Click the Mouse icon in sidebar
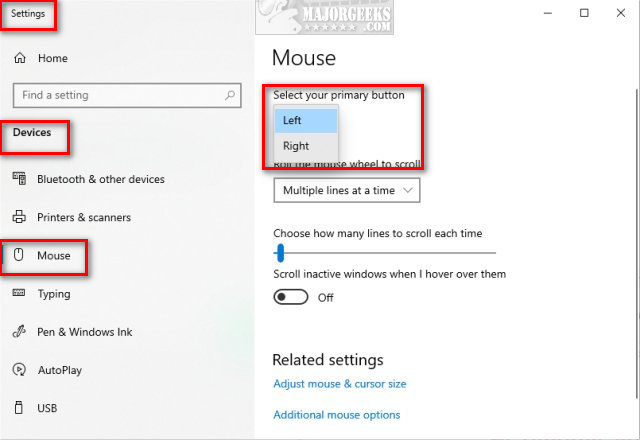 (x=19, y=256)
